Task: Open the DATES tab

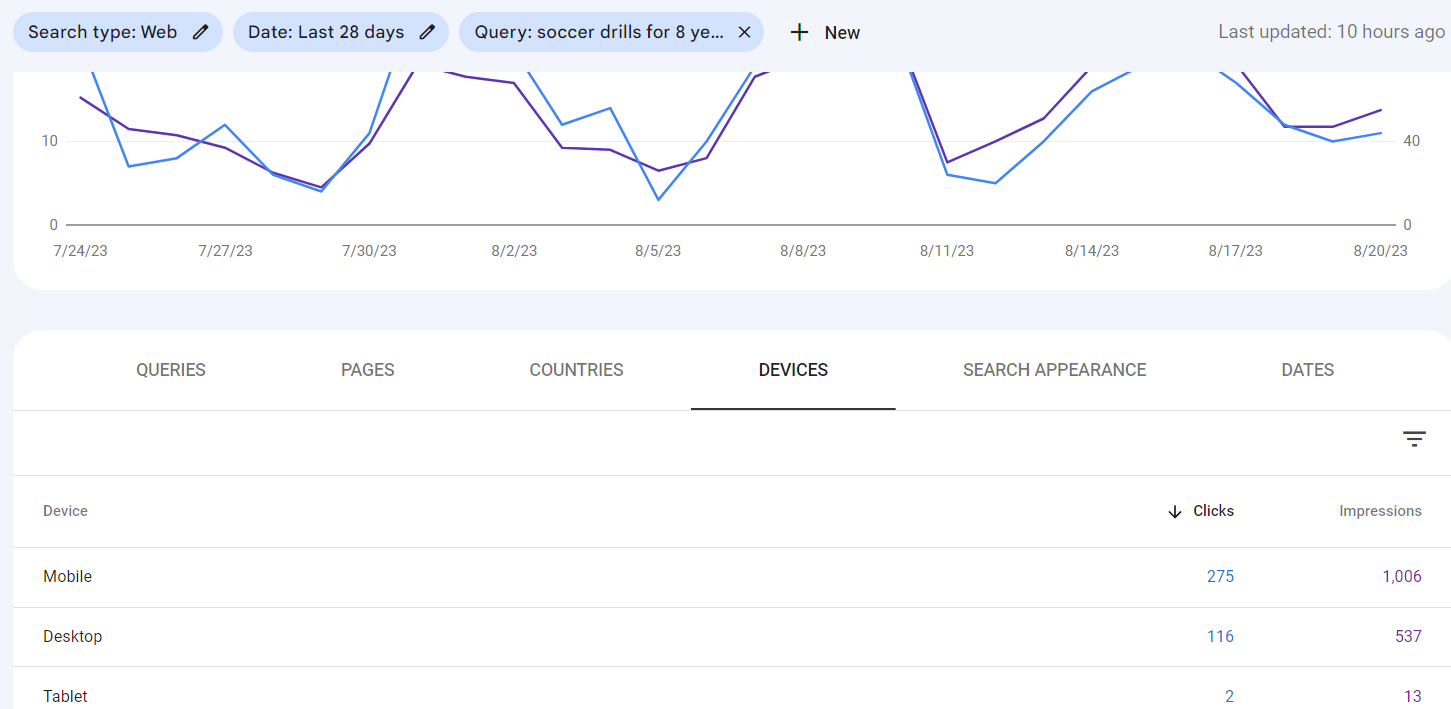Action: (1307, 369)
